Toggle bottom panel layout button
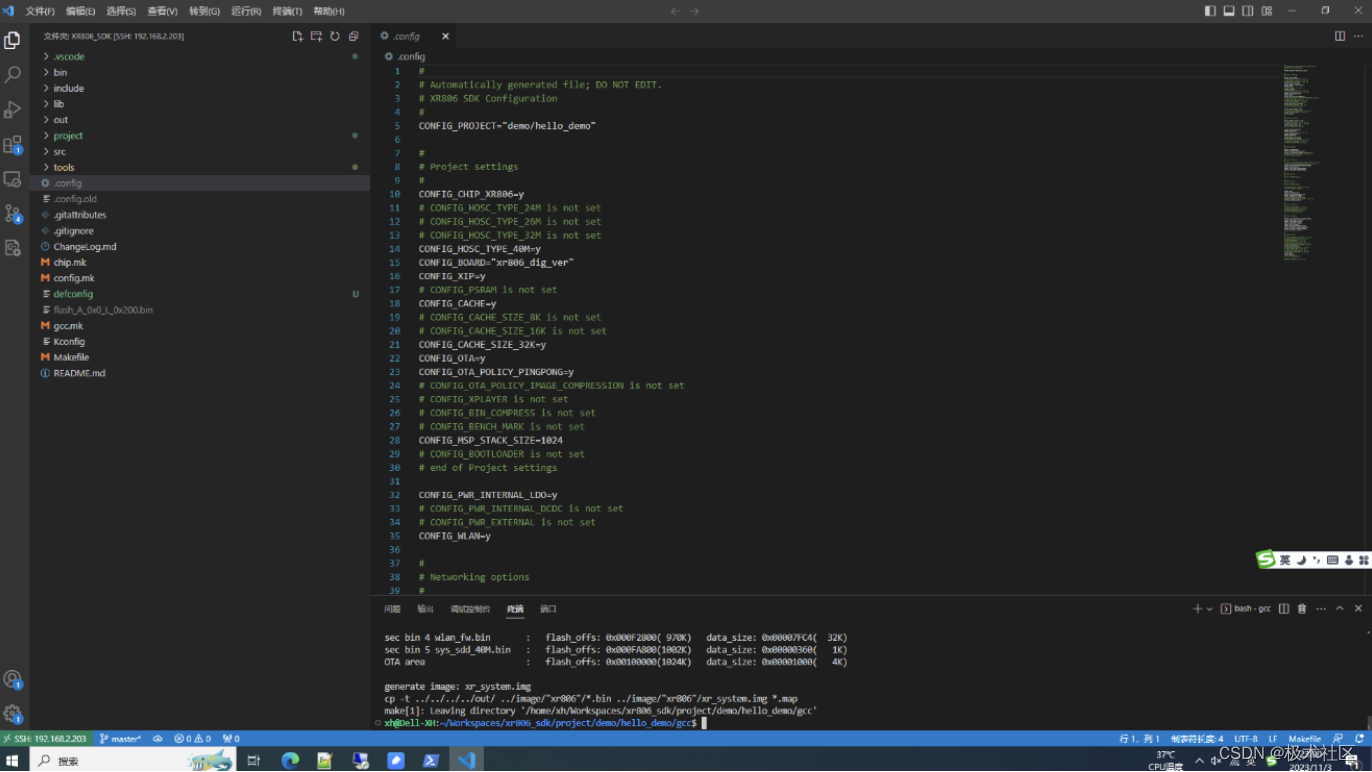The height and width of the screenshot is (772, 1372). click(x=1229, y=11)
